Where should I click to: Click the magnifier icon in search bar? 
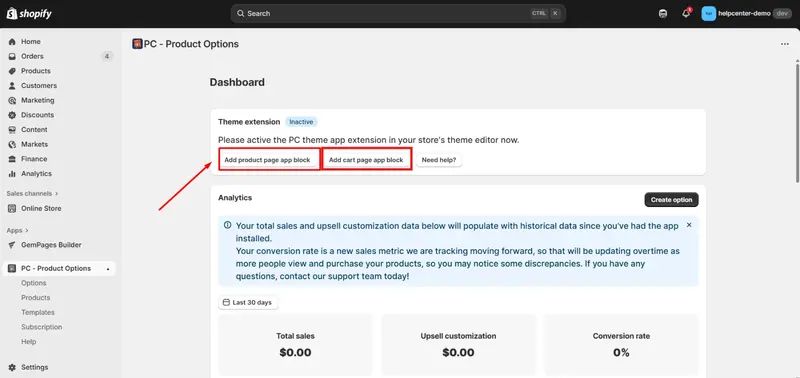click(x=240, y=14)
